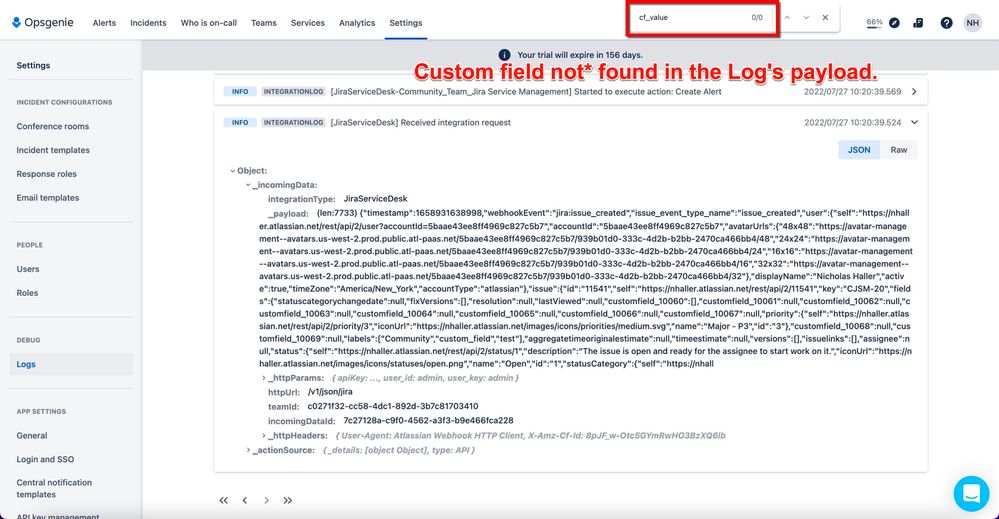Open the chat support widget
This screenshot has height=519, width=999.
971,493
